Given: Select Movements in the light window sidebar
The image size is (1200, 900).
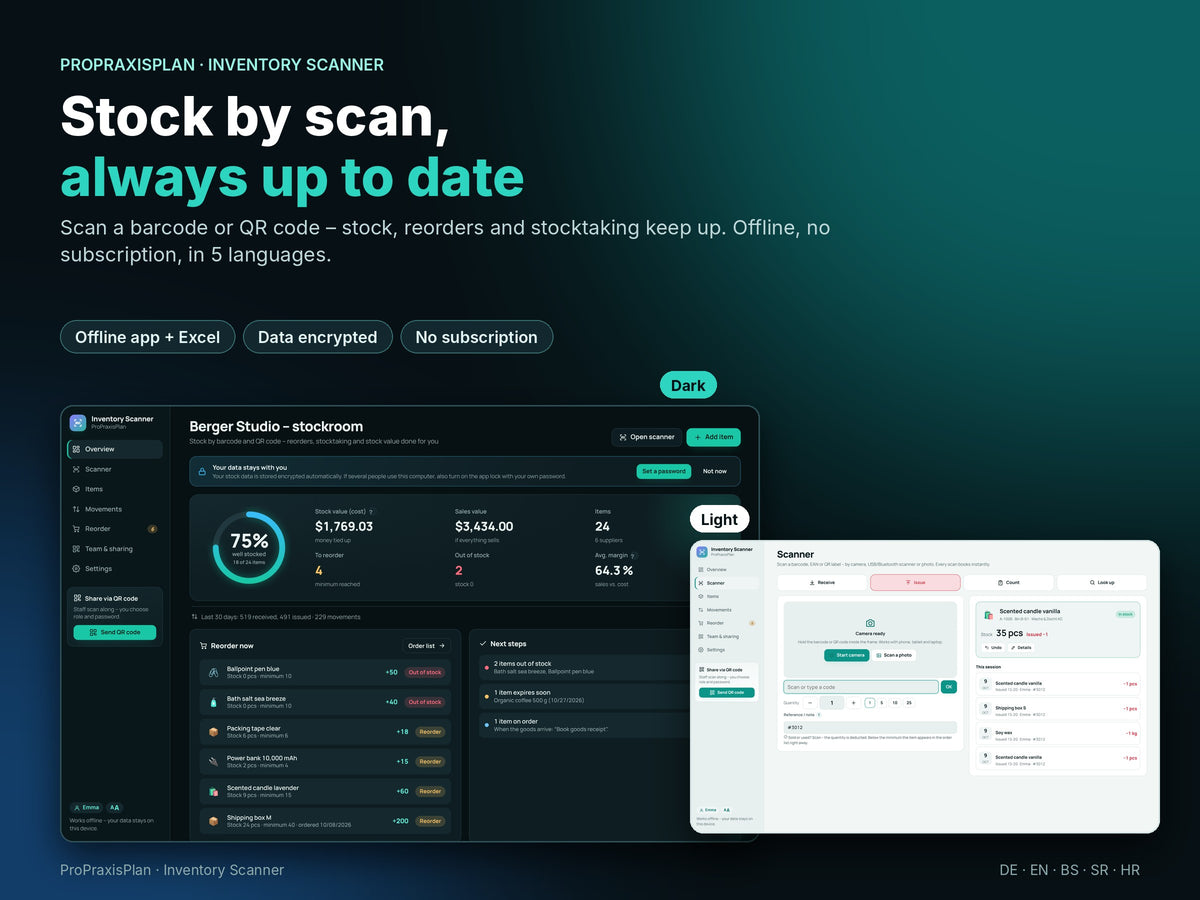Looking at the screenshot, I should coord(727,610).
